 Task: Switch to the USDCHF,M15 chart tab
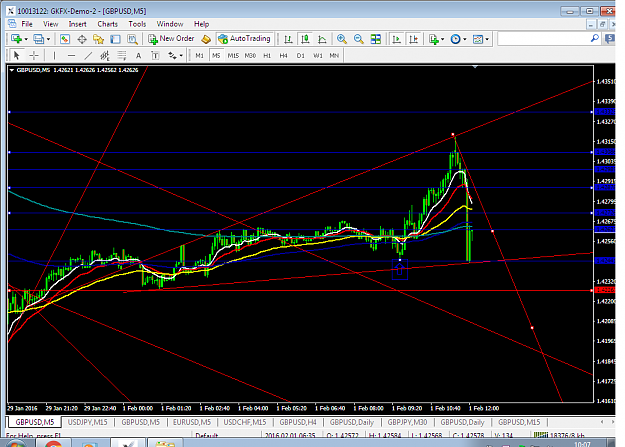pos(245,422)
